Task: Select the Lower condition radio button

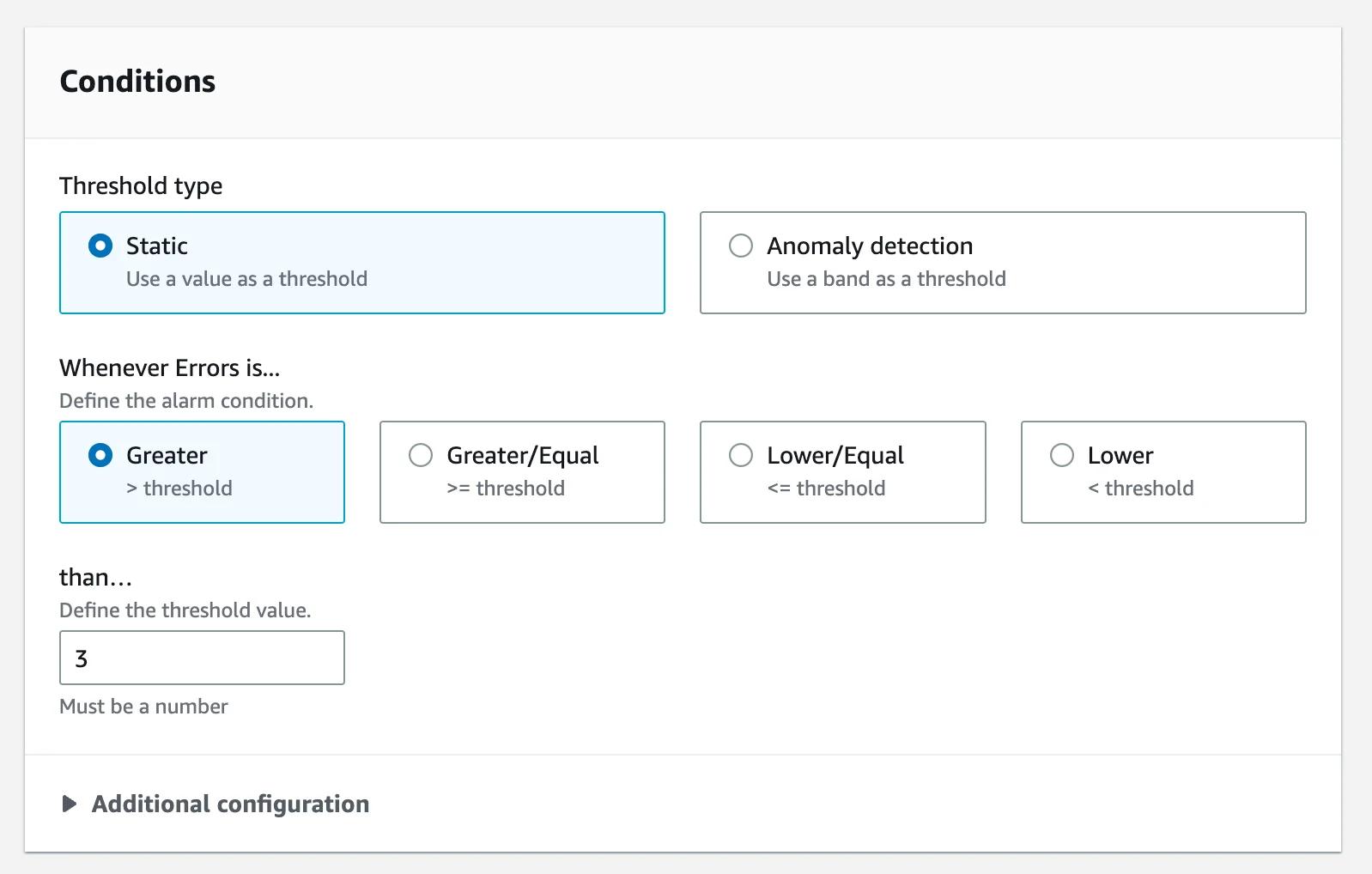Action: pos(1061,456)
